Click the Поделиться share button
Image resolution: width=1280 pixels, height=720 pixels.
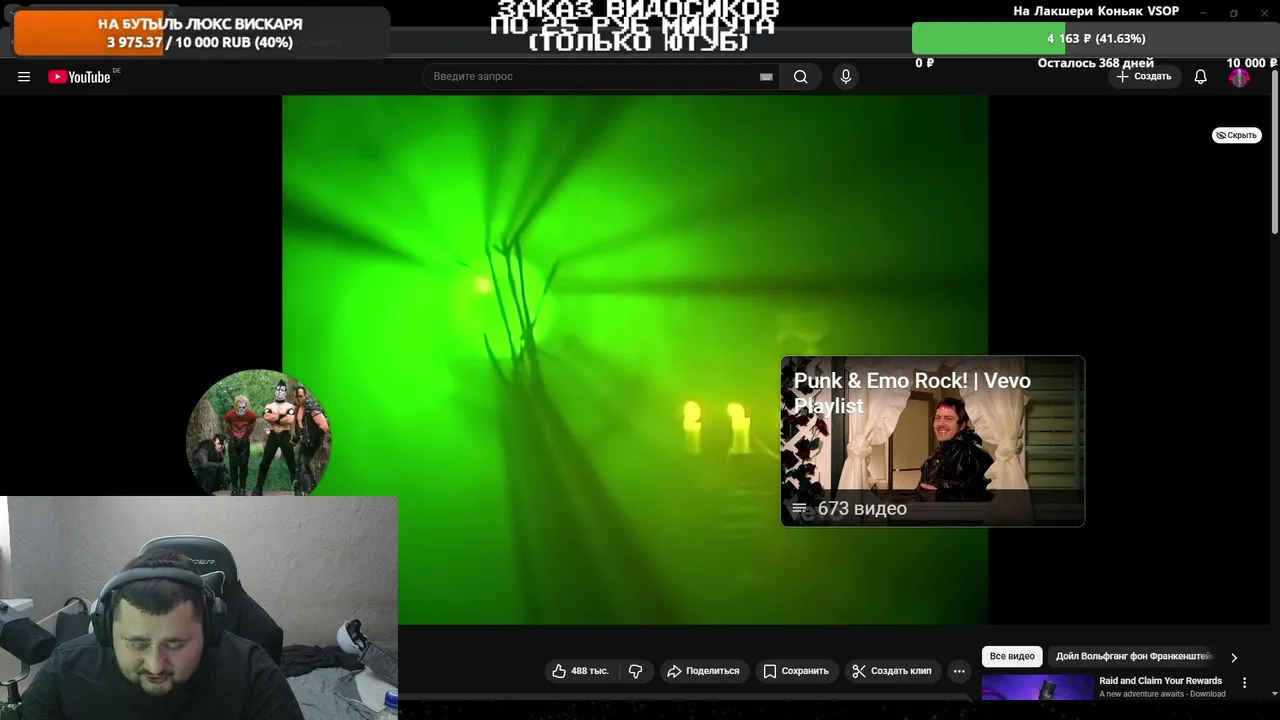click(703, 671)
